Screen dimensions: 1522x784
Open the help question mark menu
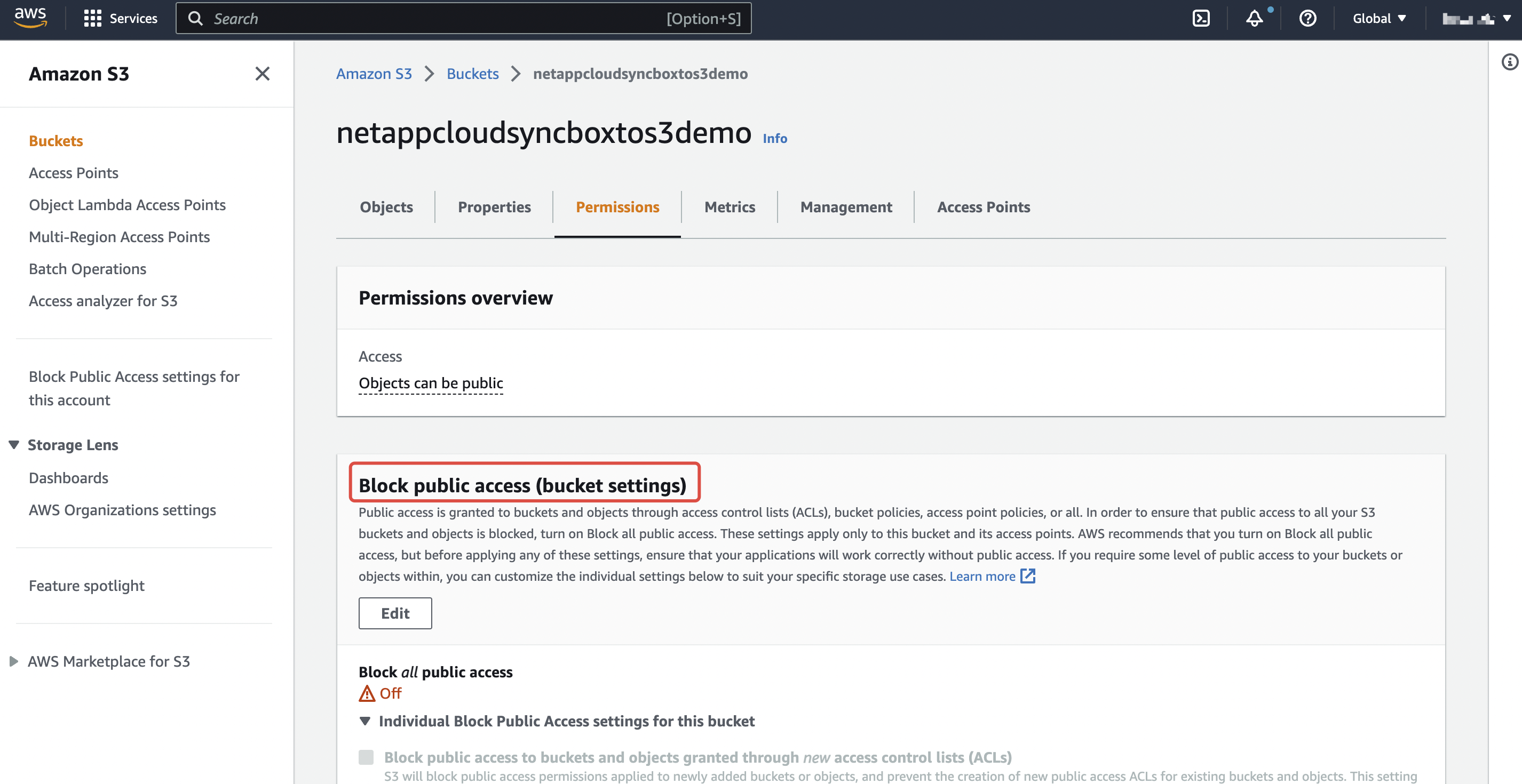(x=1308, y=18)
